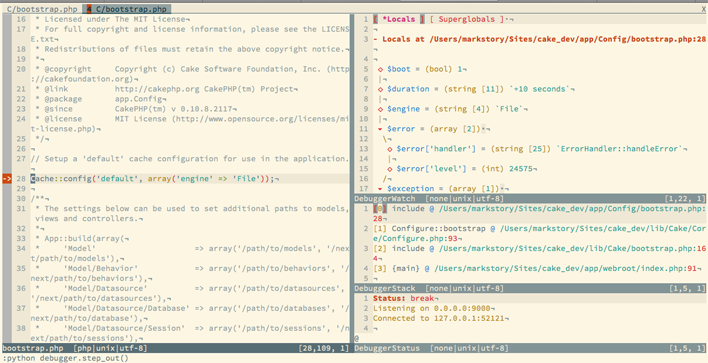Click the breakpoint arrow at line 28

click(x=7, y=178)
